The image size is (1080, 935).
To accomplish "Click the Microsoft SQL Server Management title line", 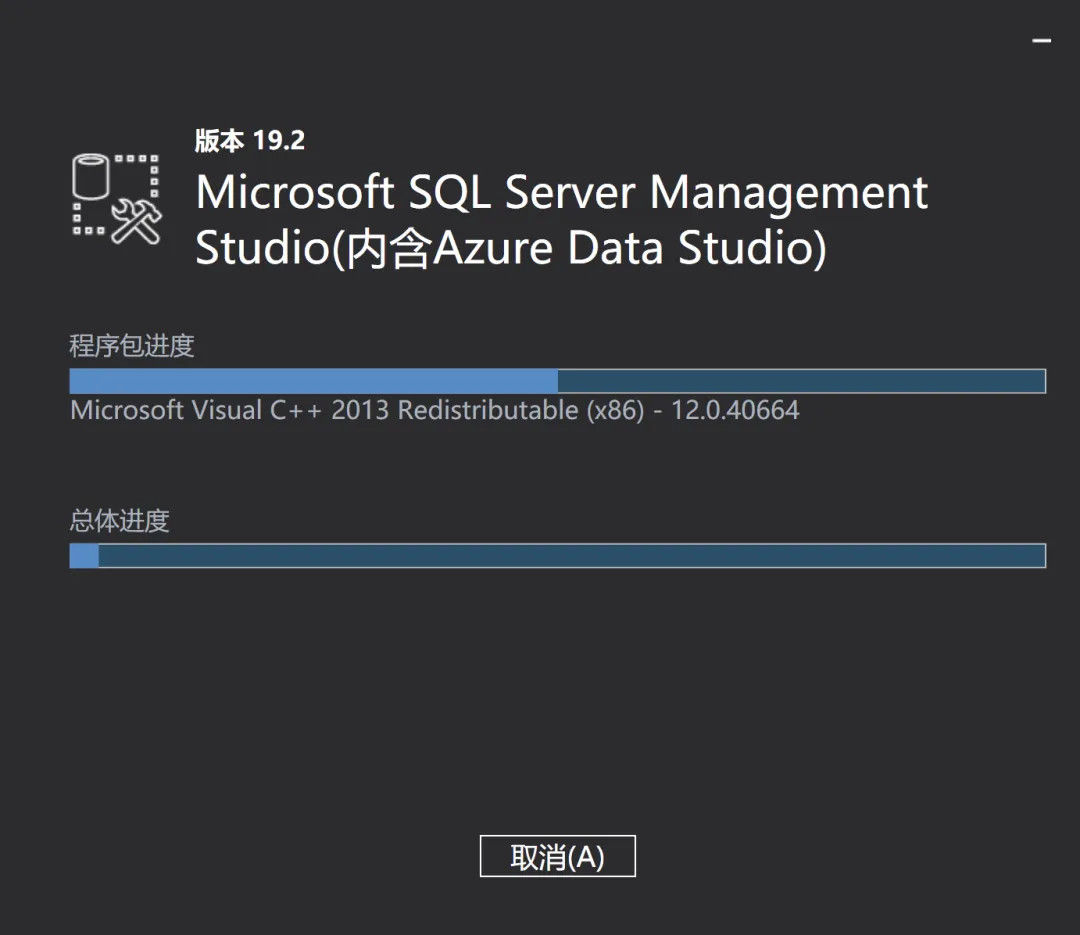I will click(561, 192).
